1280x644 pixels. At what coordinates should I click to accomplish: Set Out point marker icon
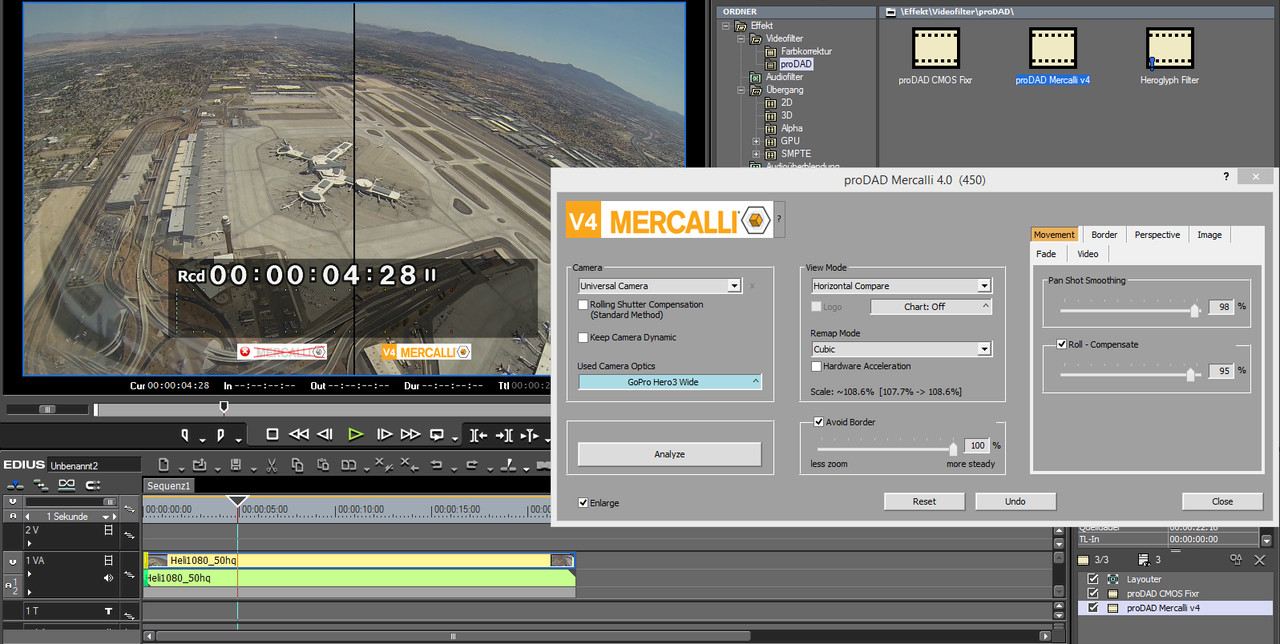(221, 435)
